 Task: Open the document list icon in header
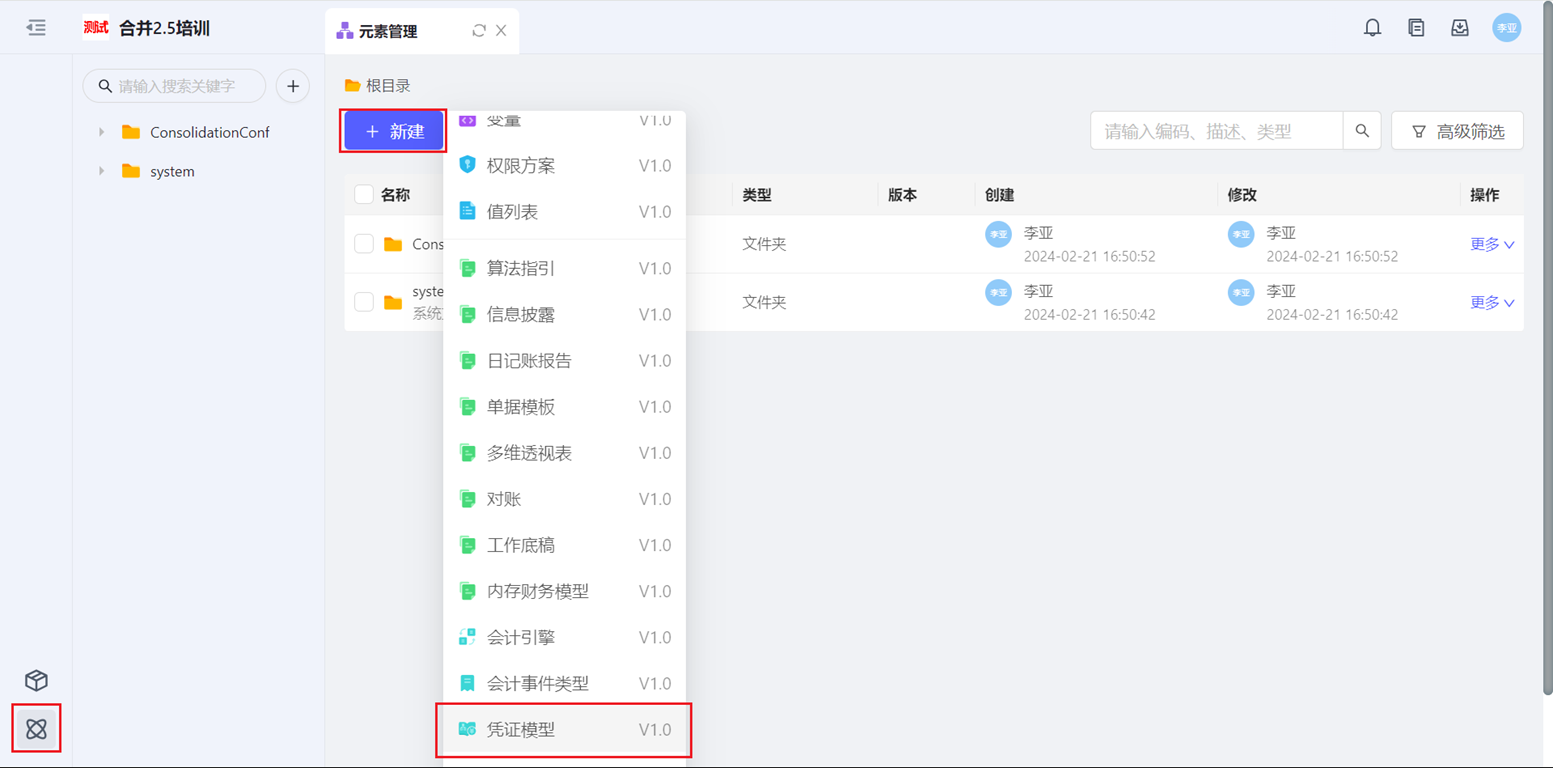(1416, 28)
